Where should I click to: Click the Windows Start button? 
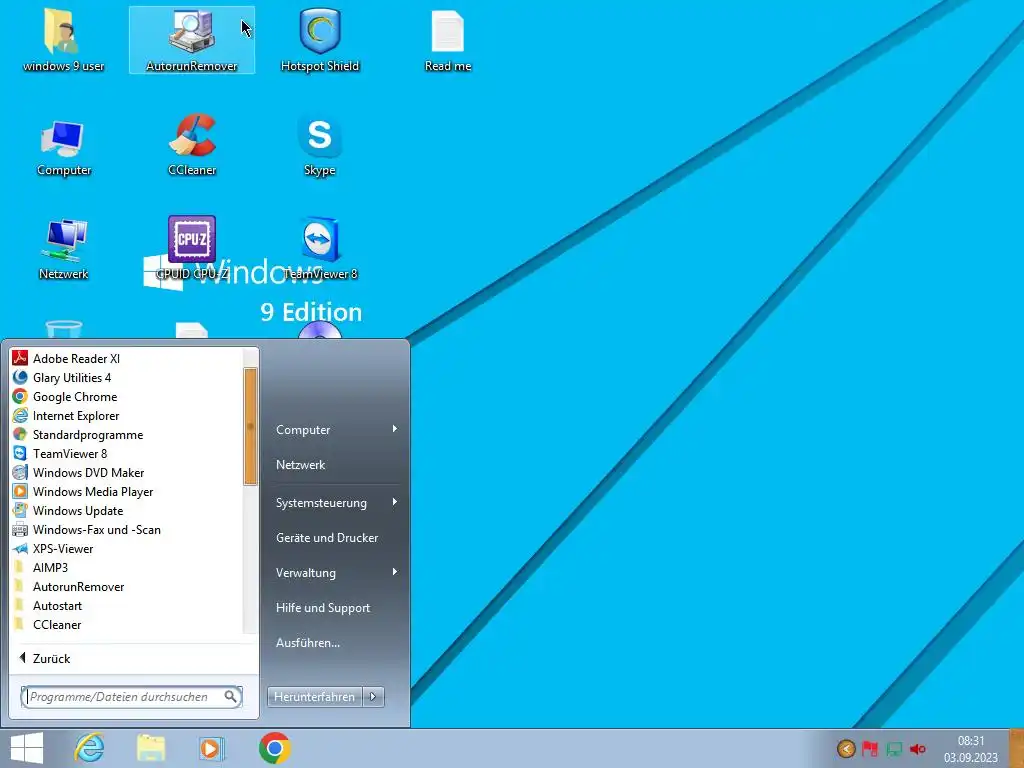point(27,748)
